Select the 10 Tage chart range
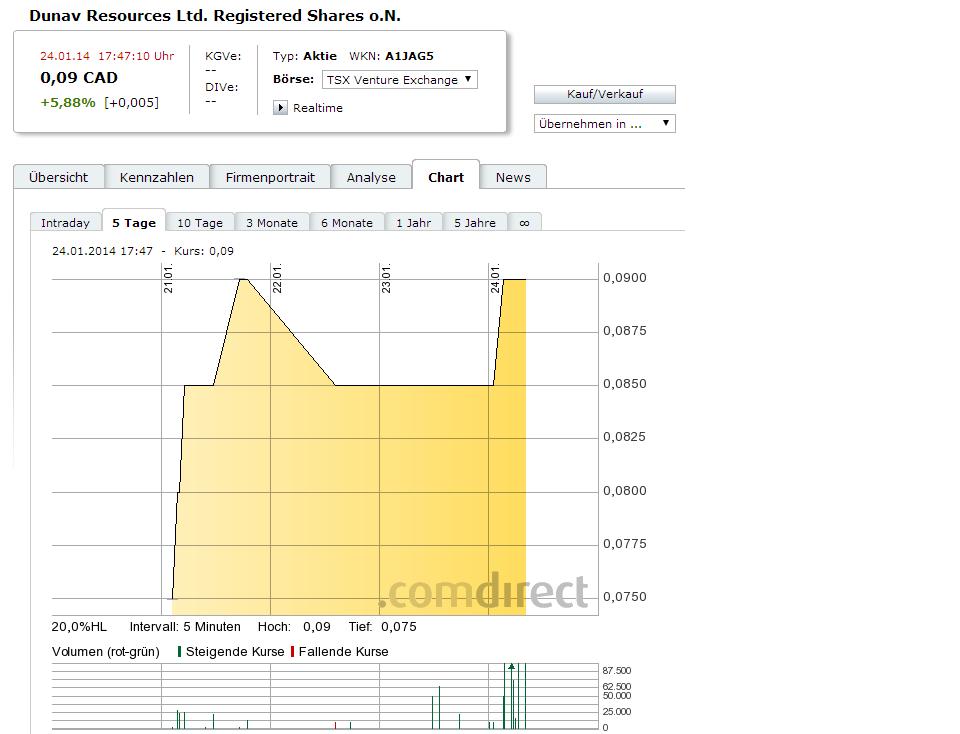 click(200, 223)
